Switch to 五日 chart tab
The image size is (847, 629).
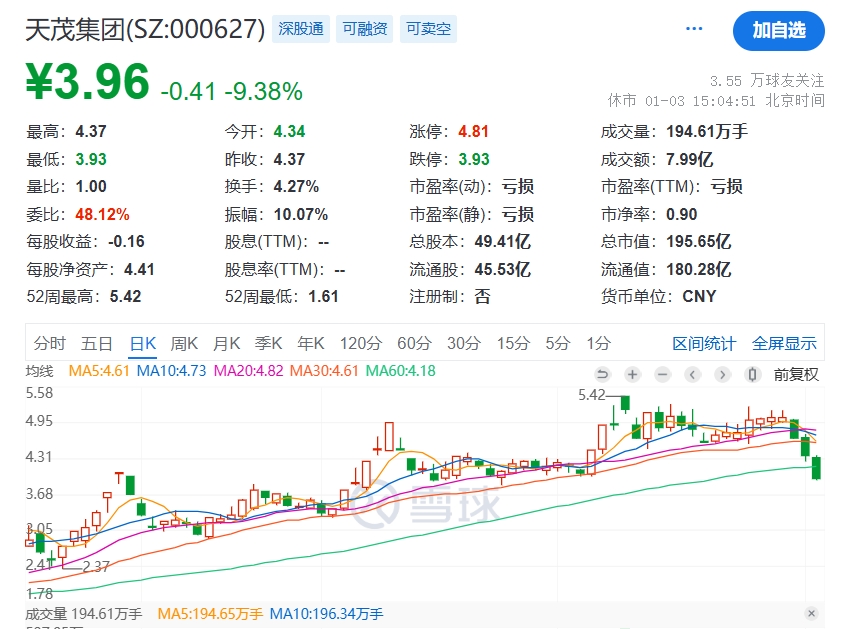97,343
